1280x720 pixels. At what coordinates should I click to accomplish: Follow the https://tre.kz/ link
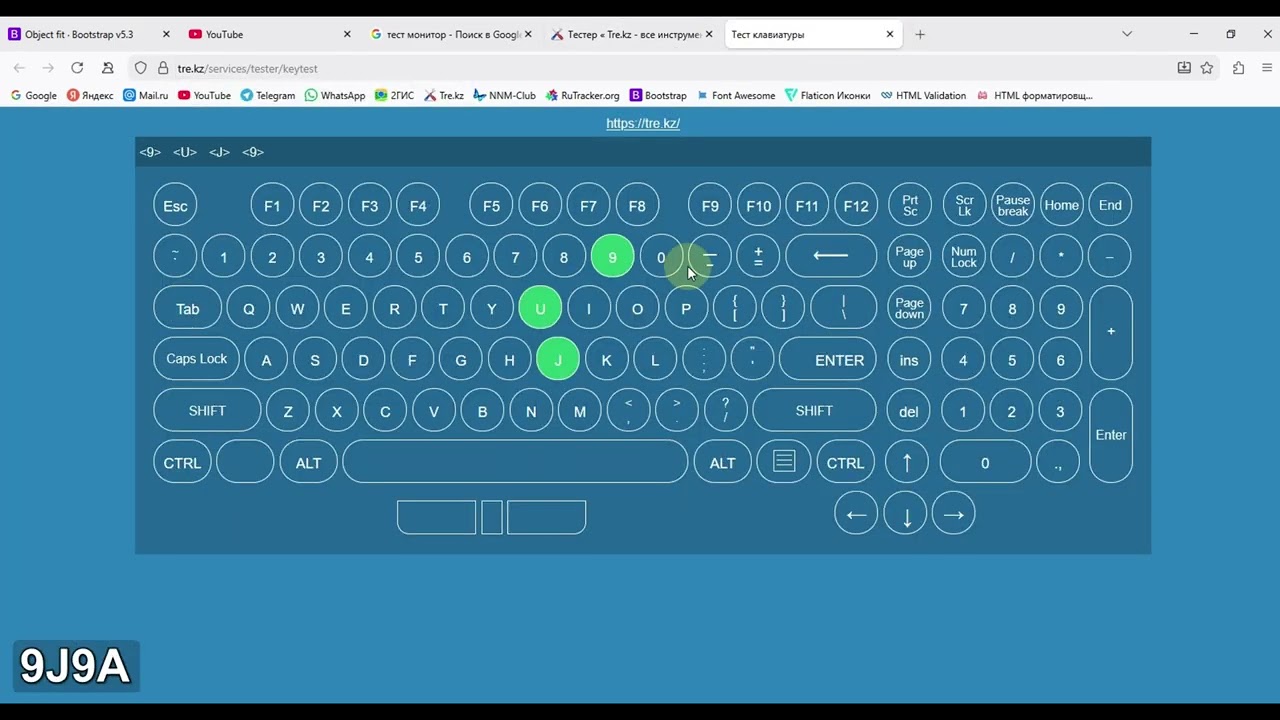(643, 123)
